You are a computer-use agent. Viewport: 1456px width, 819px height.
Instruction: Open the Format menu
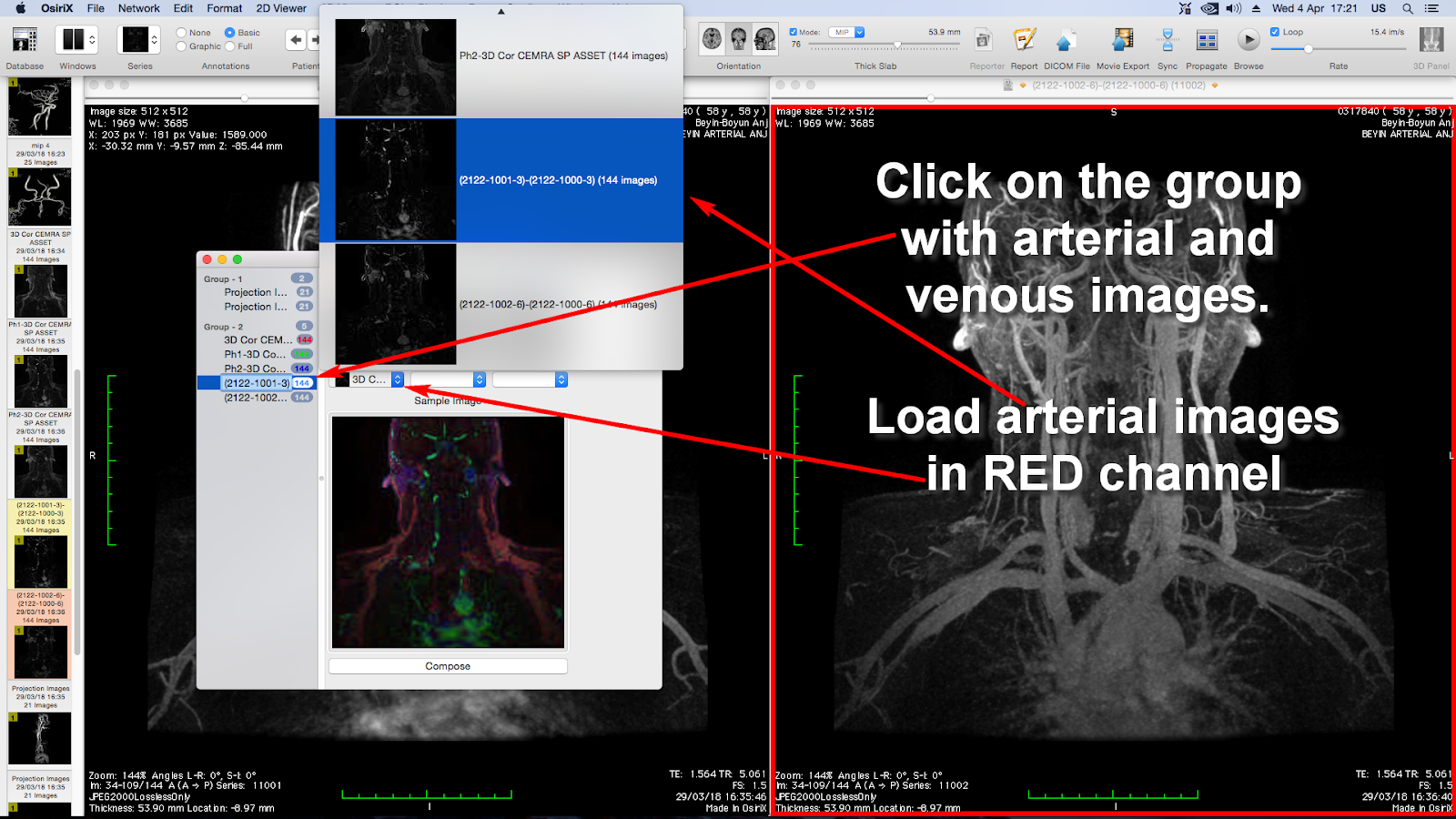(x=224, y=8)
